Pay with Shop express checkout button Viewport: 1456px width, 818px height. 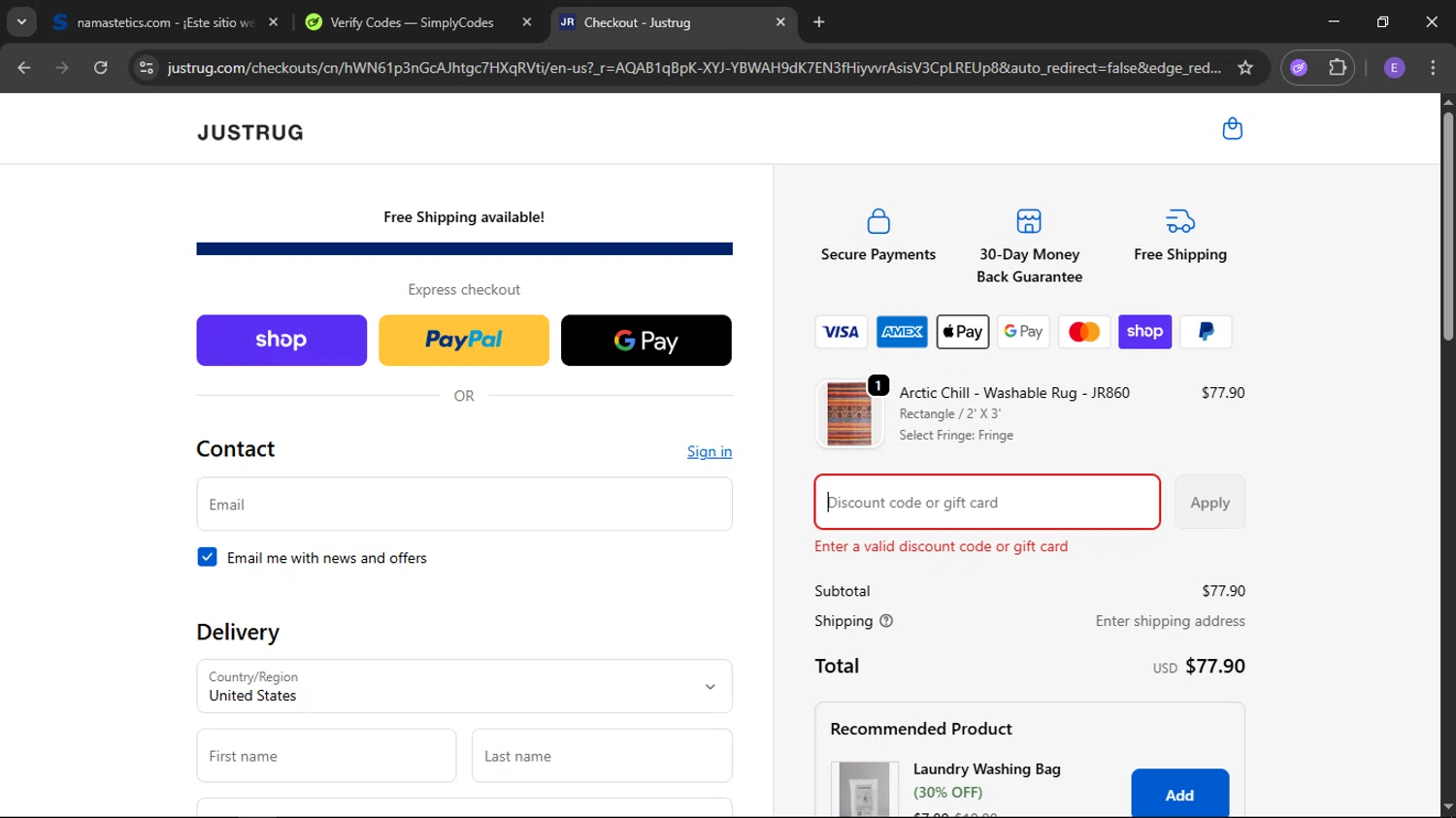pyautogui.click(x=281, y=341)
